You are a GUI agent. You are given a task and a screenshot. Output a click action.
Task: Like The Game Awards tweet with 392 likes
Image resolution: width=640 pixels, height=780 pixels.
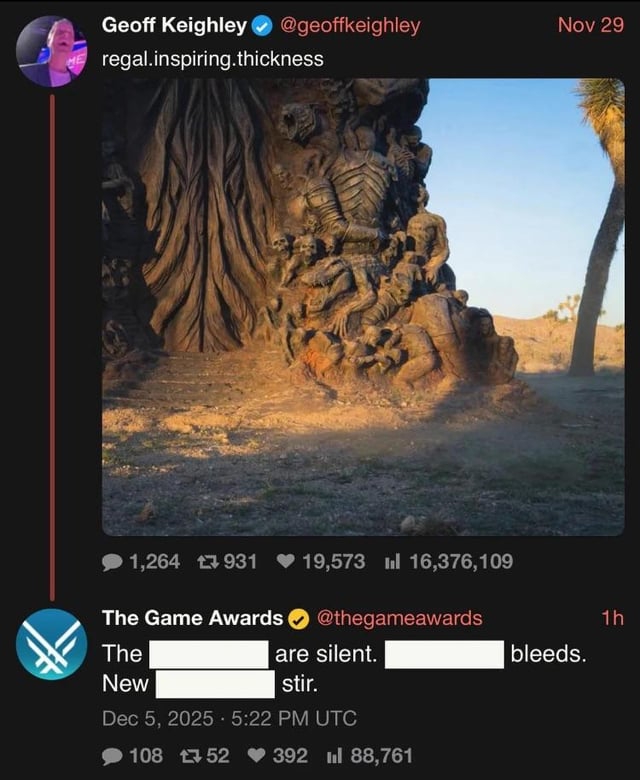point(256,756)
